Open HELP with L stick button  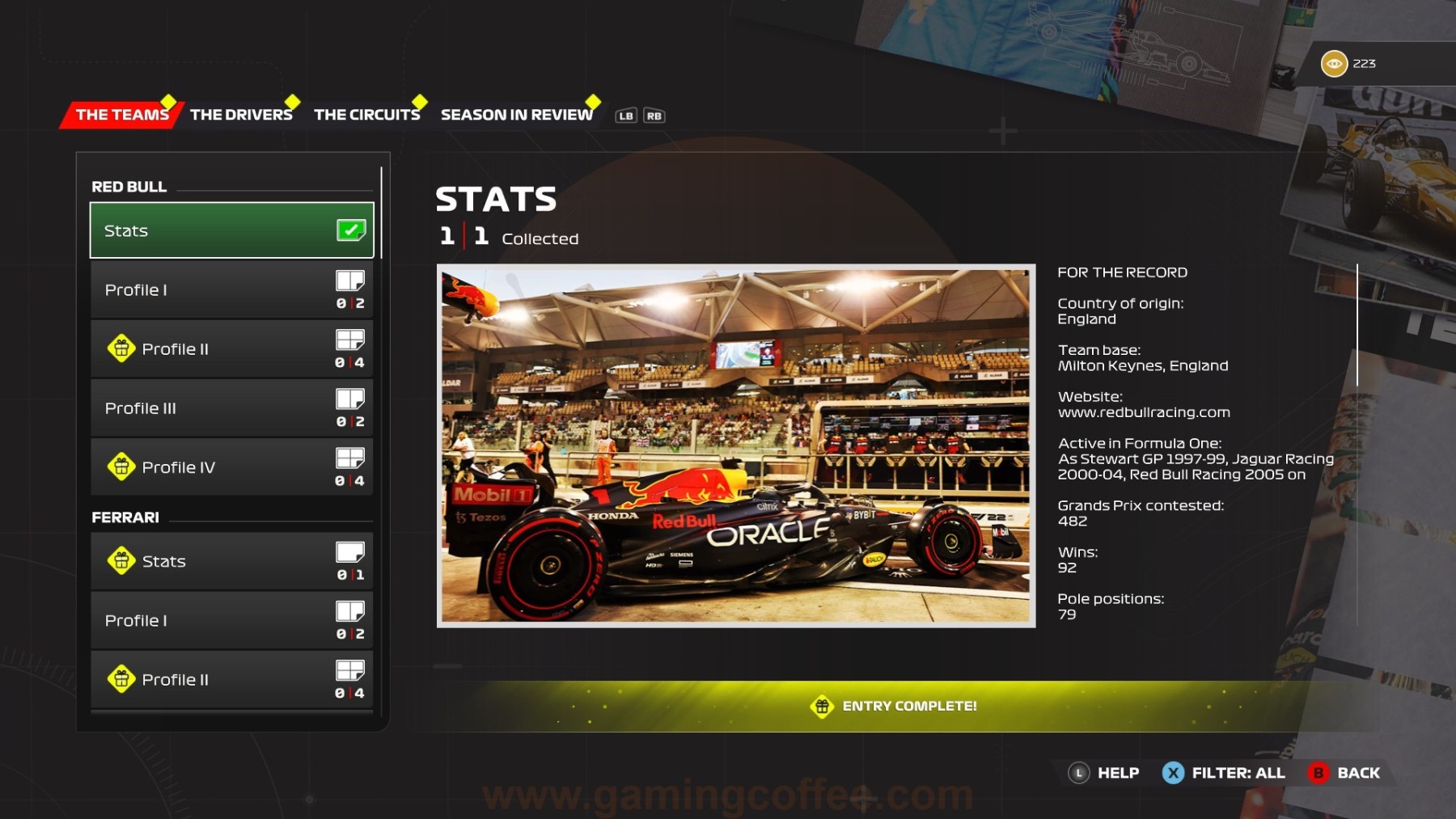1104,773
